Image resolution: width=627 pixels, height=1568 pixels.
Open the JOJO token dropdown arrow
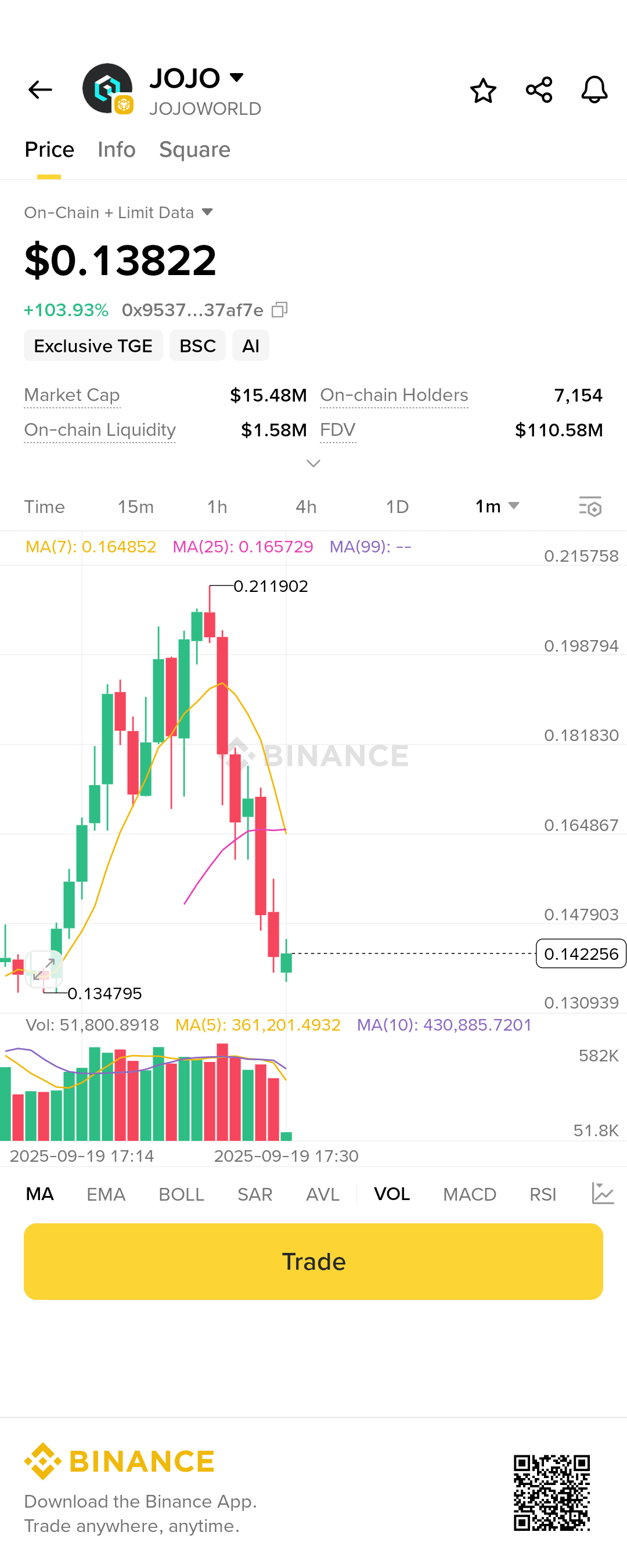point(236,77)
